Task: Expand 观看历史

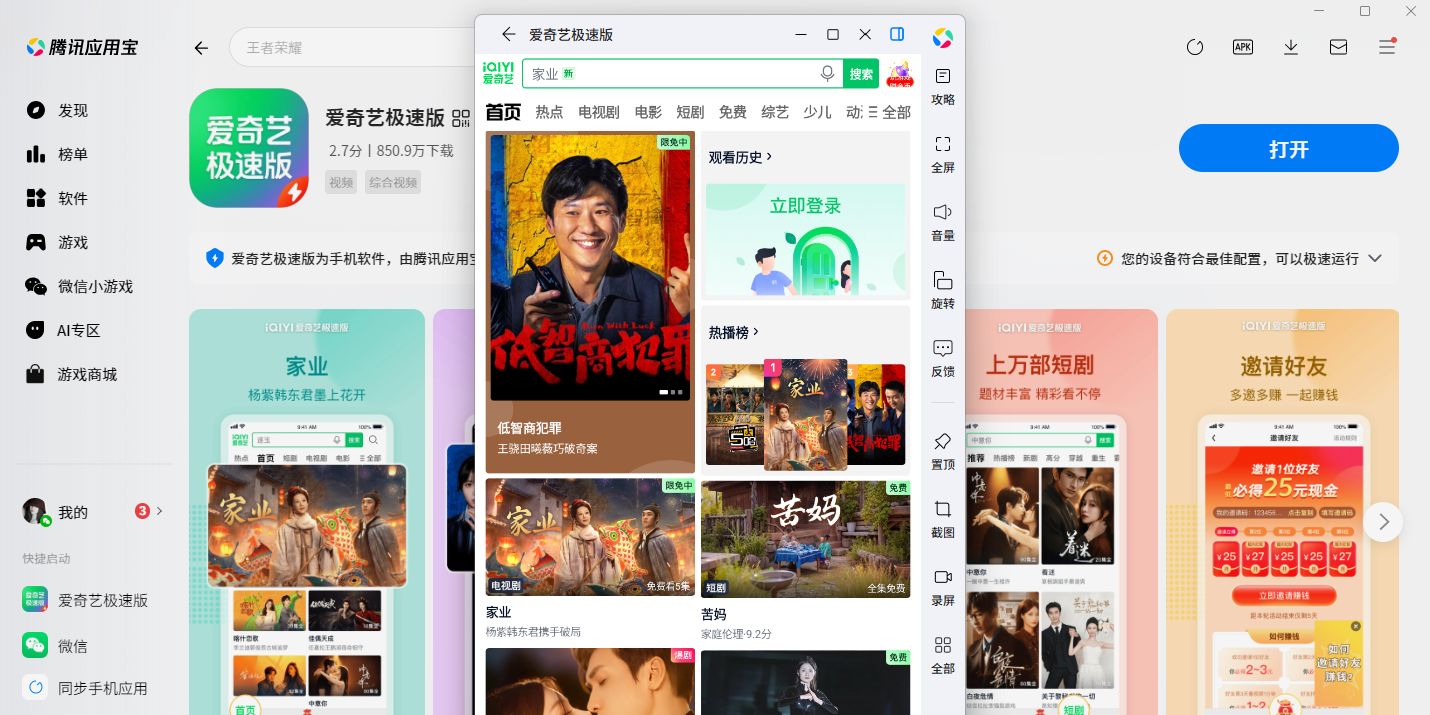Action: click(741, 157)
